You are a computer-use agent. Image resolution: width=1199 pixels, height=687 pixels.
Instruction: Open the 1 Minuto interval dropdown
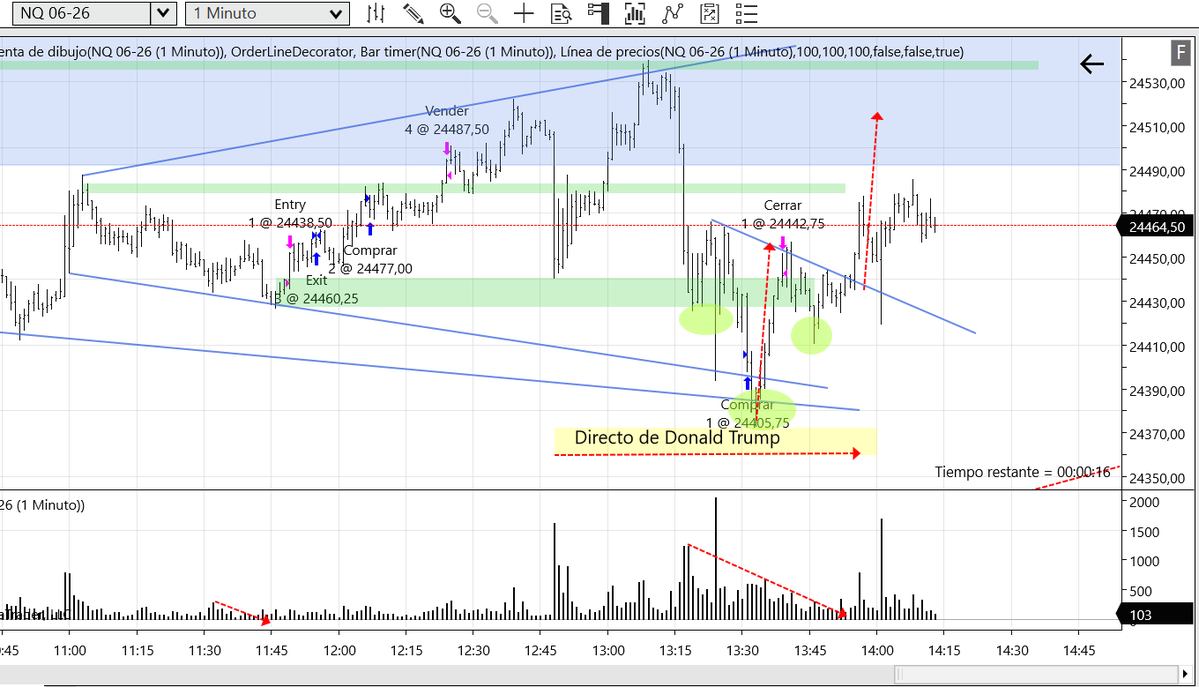click(267, 13)
